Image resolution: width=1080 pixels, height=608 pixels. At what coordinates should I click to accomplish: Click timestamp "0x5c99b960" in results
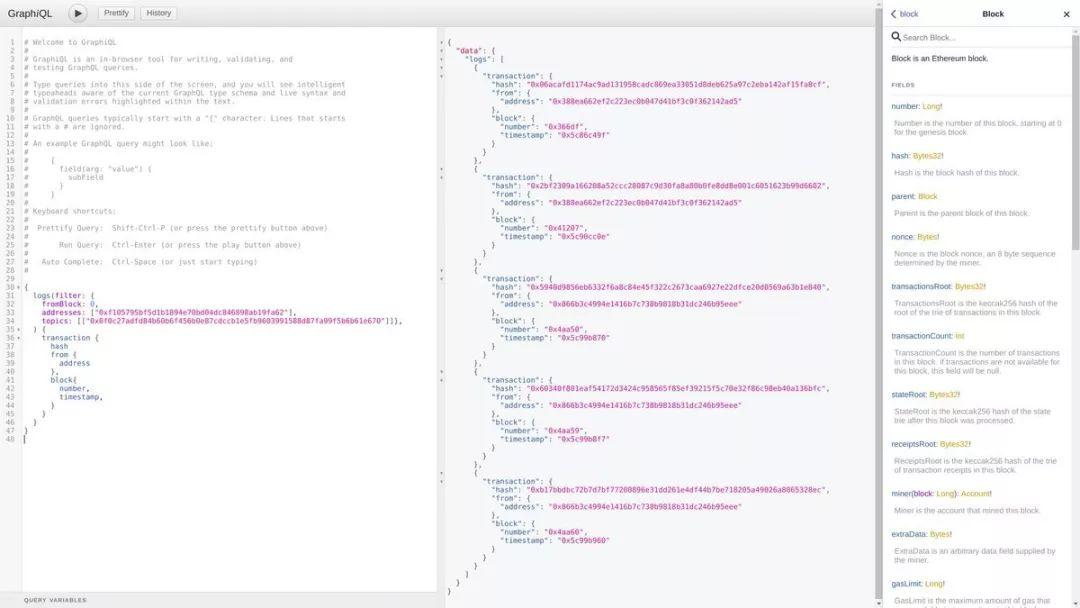click(x=583, y=541)
